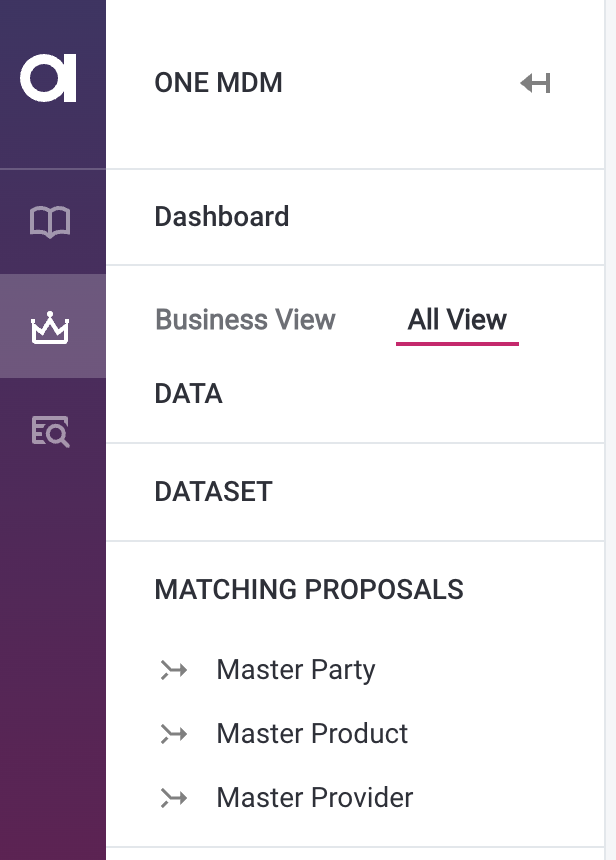Open the Dashboard page
616x860 pixels.
coord(221,217)
